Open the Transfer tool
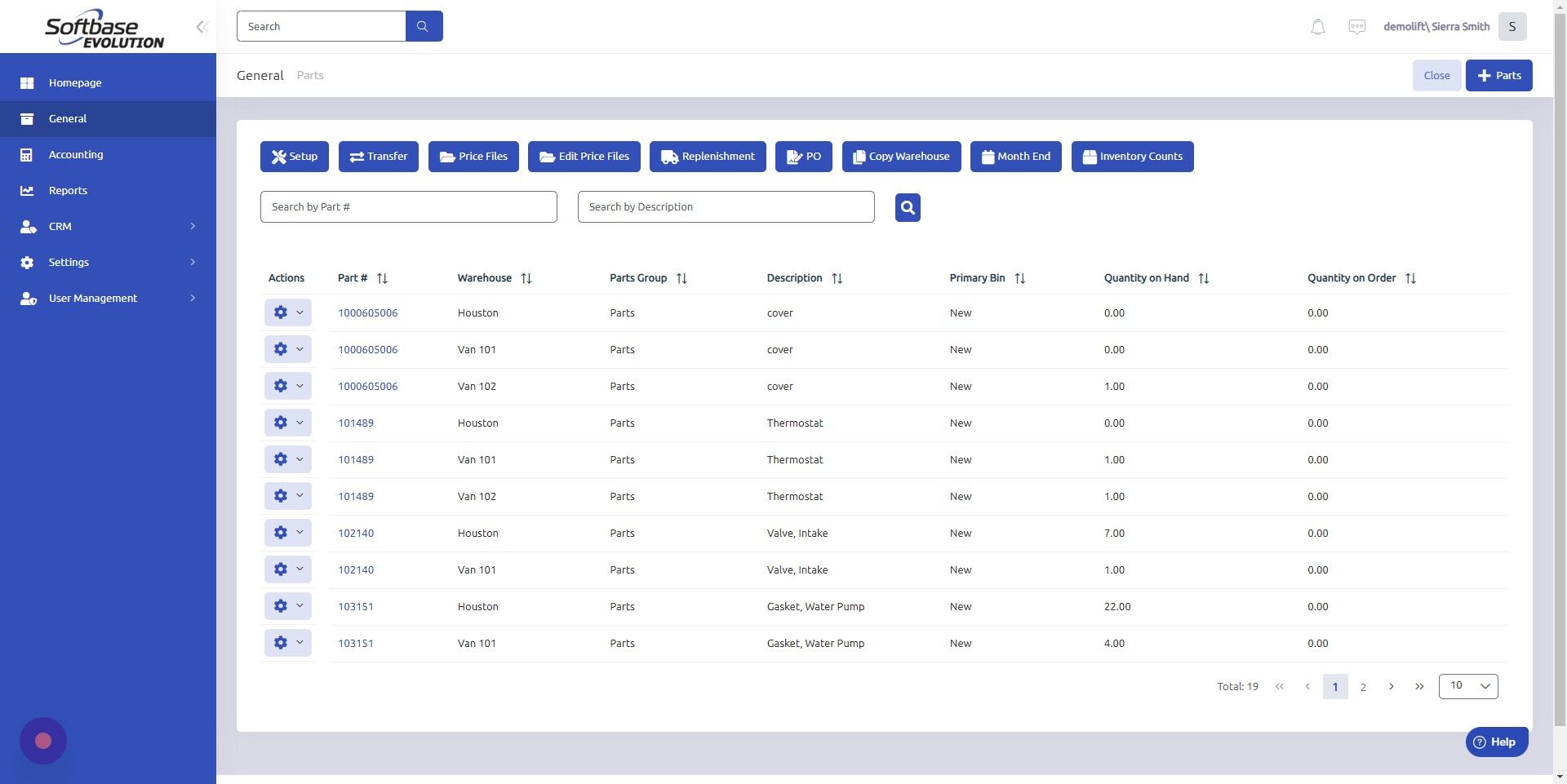 click(378, 156)
